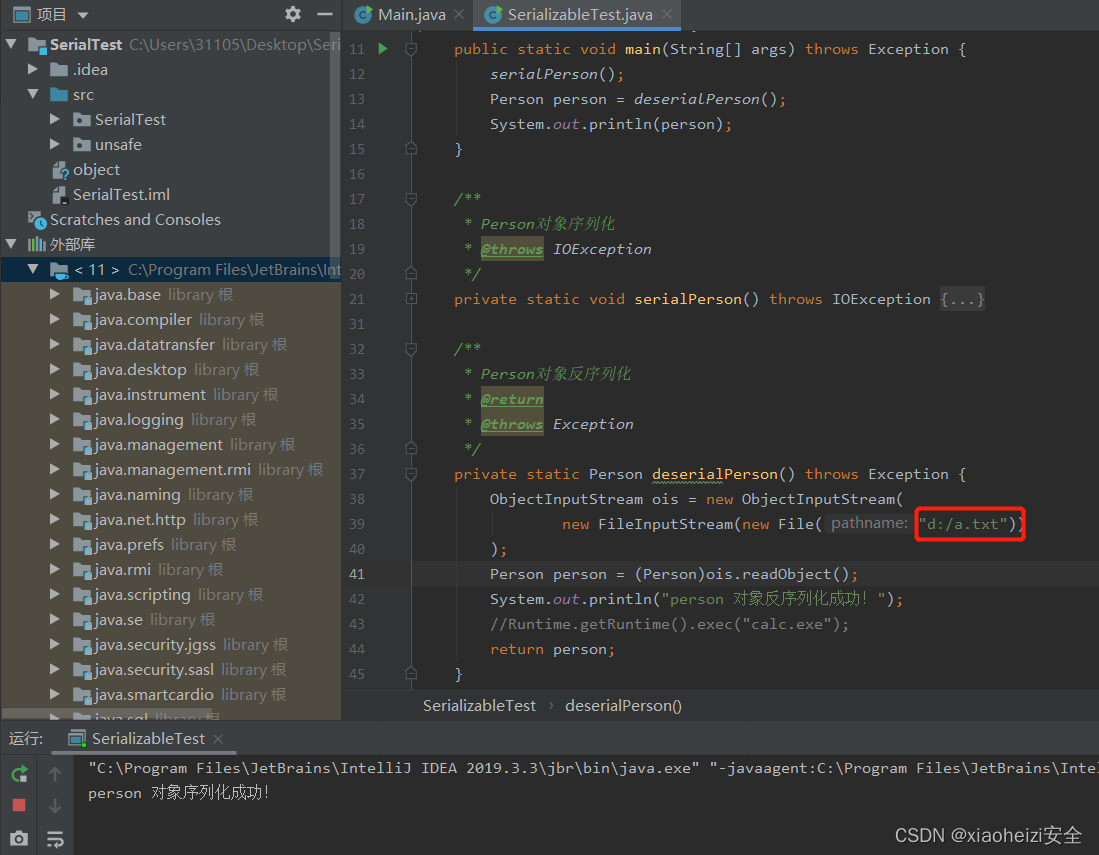The height and width of the screenshot is (855, 1099).
Task: Click up-arrow stack trace icon in run panel
Action: [x=55, y=774]
